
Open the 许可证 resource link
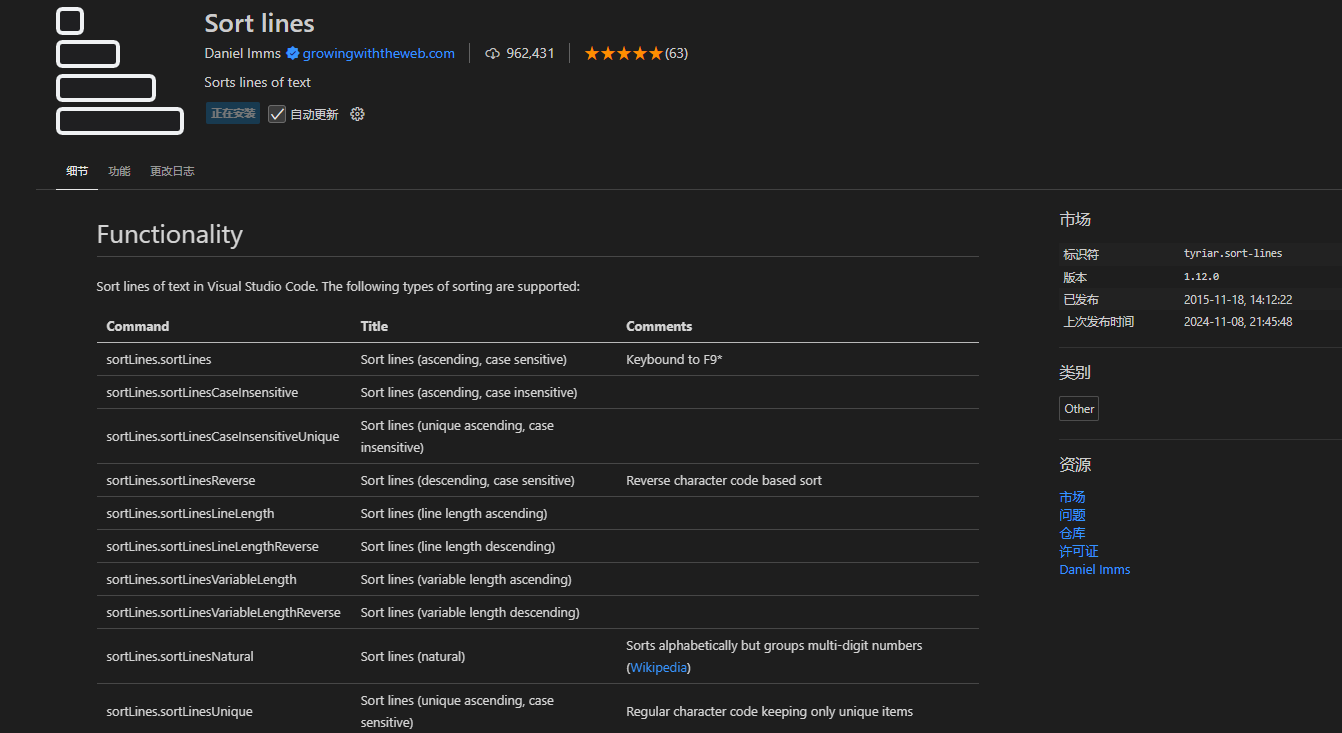1079,551
